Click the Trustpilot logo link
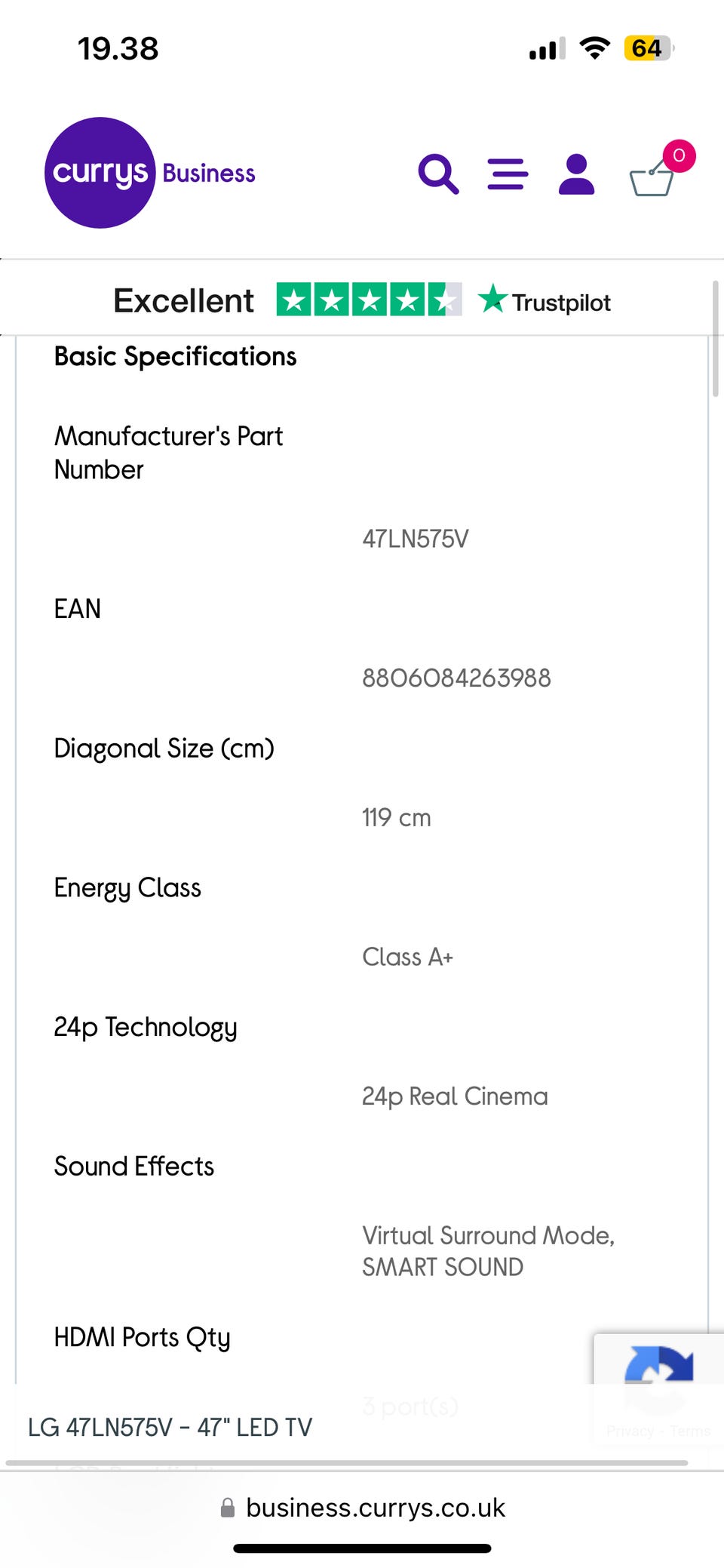Viewport: 724px width, 1568px height. (545, 301)
